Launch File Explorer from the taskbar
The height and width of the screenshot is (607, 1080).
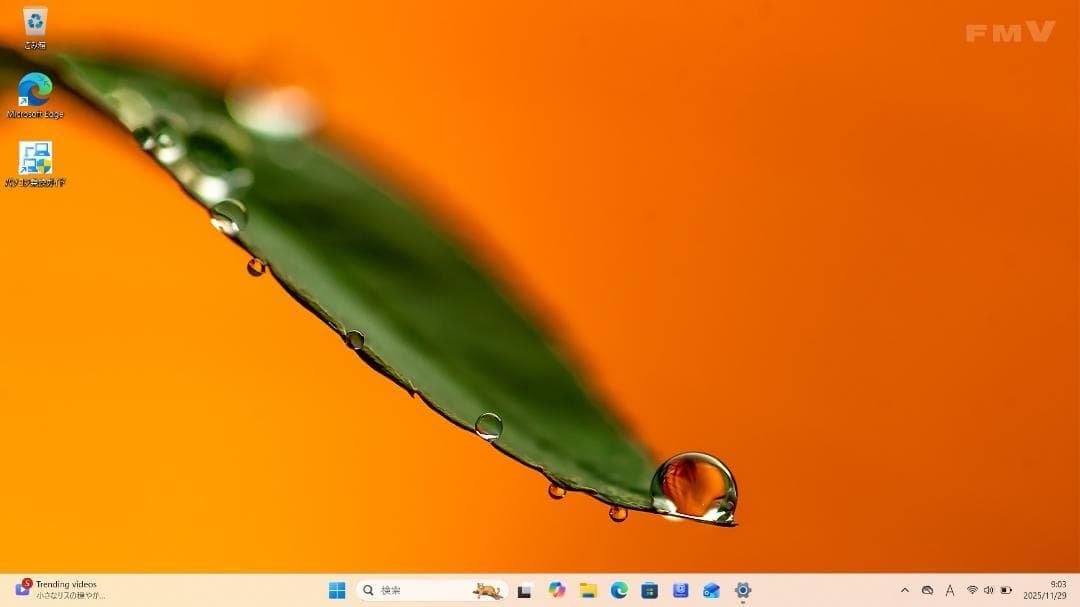tap(588, 589)
